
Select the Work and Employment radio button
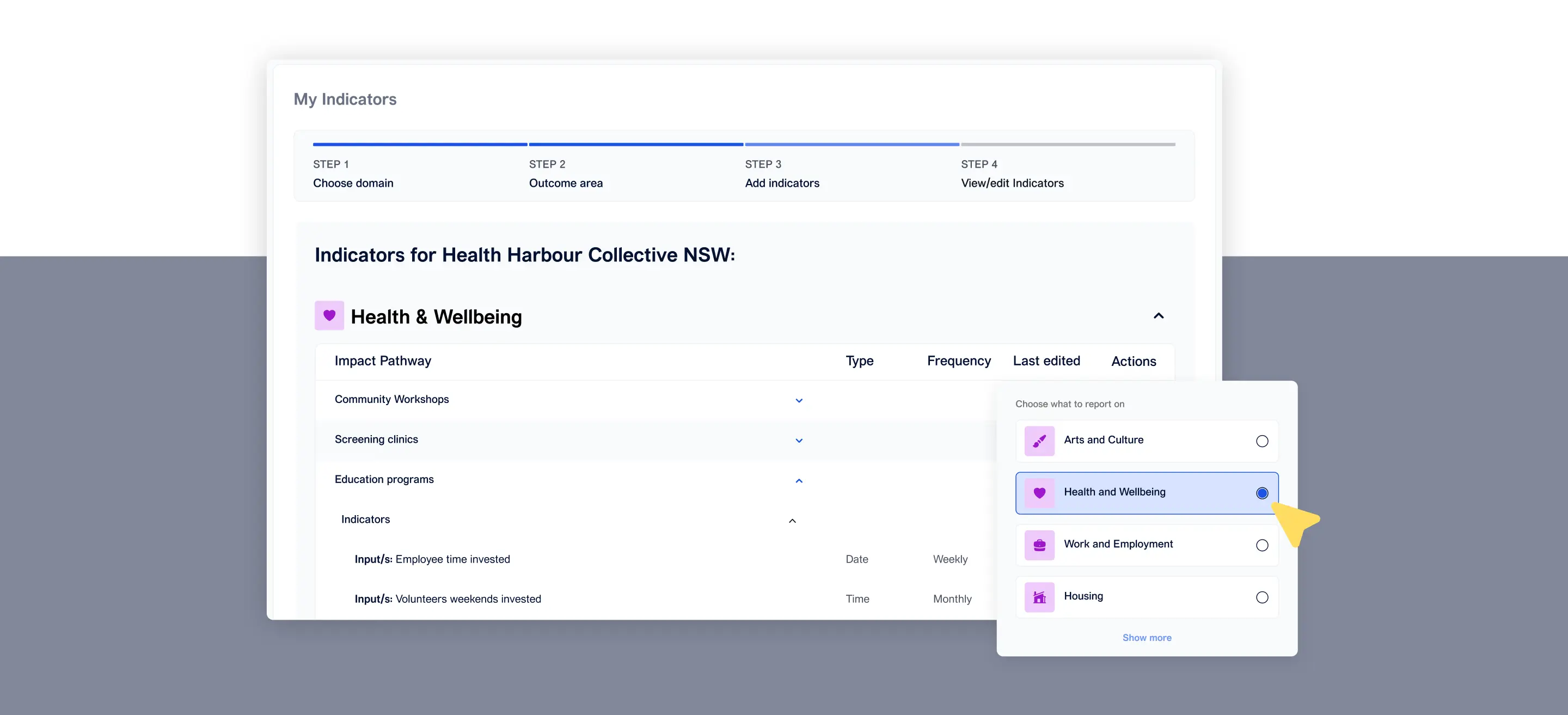(x=1262, y=545)
